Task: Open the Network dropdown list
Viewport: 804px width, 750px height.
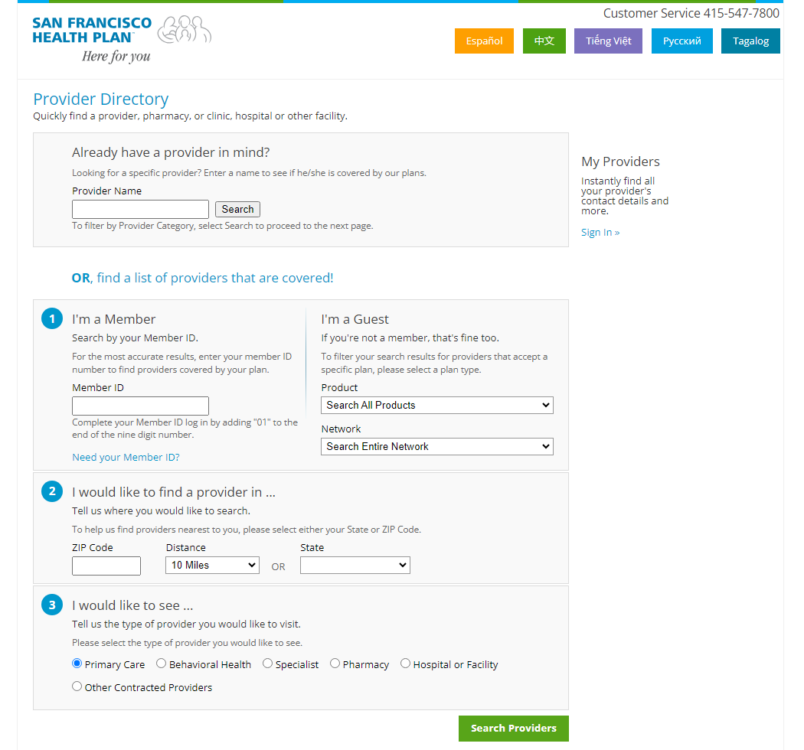Action: [x=437, y=446]
